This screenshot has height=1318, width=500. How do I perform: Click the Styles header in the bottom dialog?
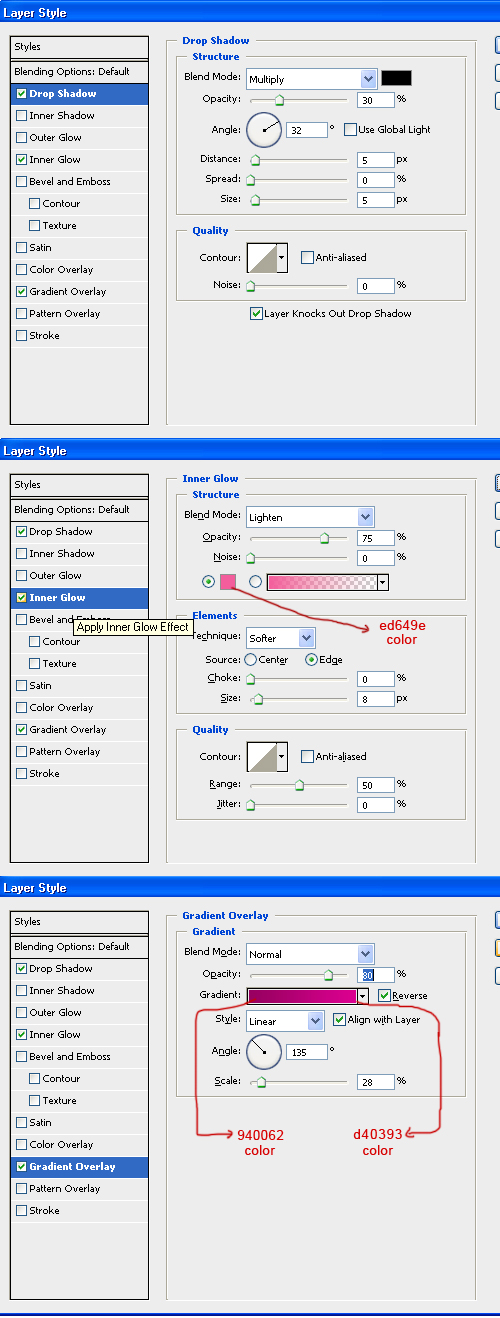80,922
